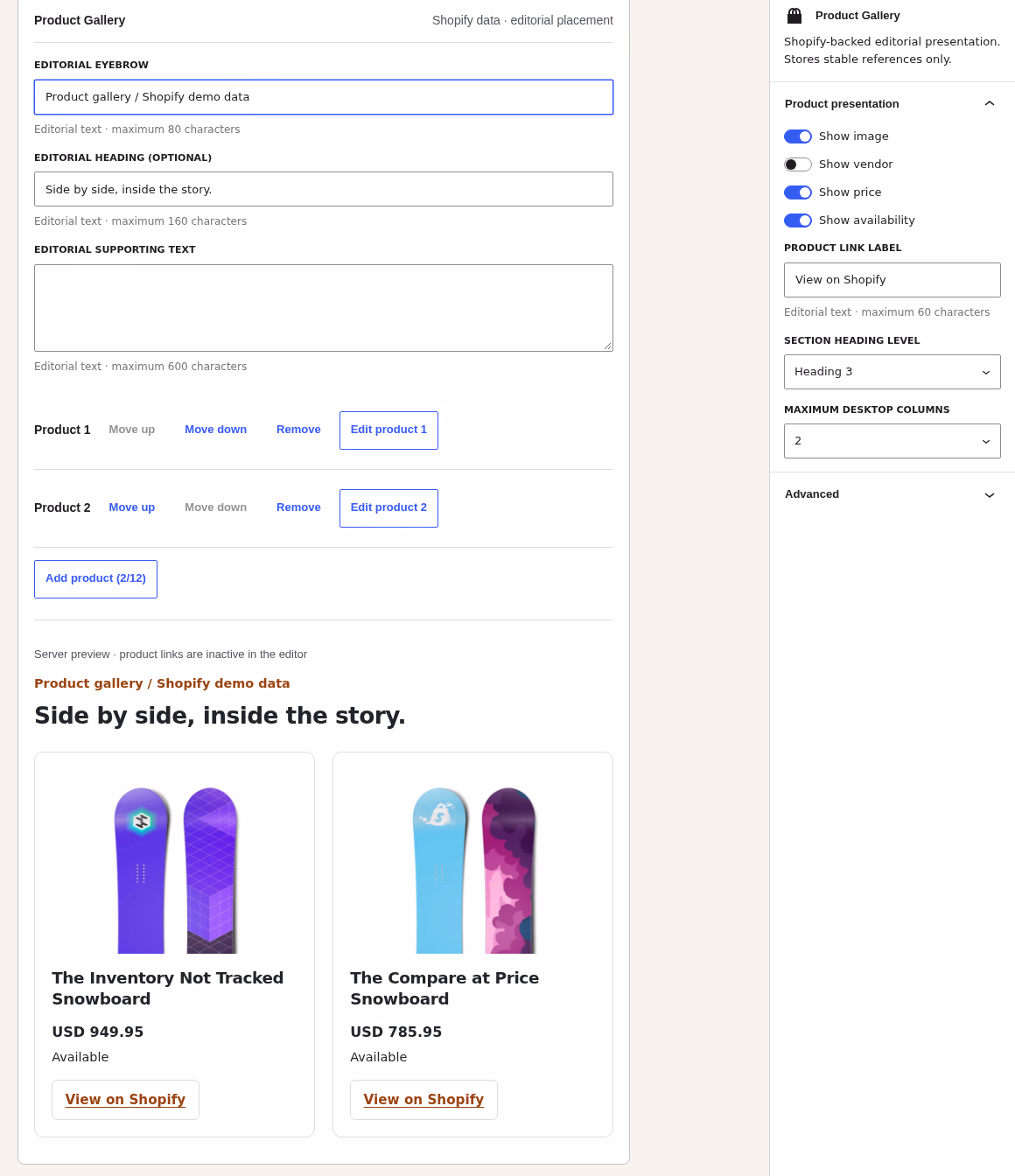Click the Move down button for Product 2
Viewport: 1015px width, 1176px height.
click(x=215, y=507)
